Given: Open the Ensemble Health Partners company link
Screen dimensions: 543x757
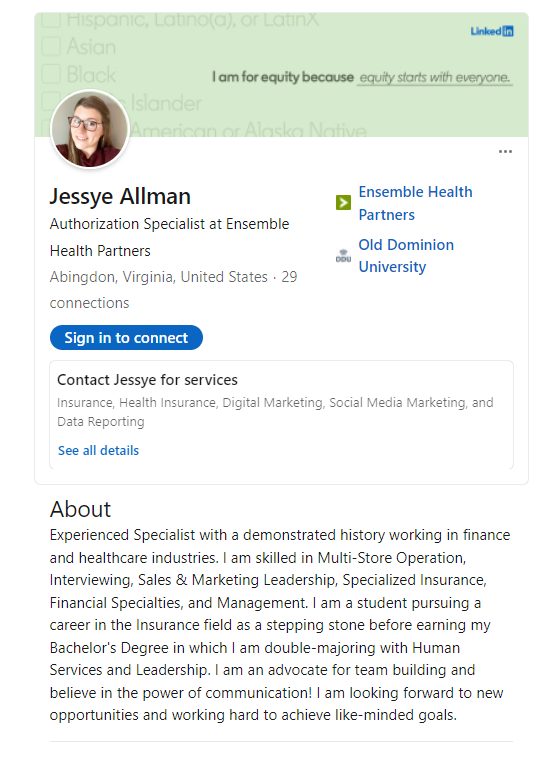Looking at the screenshot, I should click(x=415, y=203).
